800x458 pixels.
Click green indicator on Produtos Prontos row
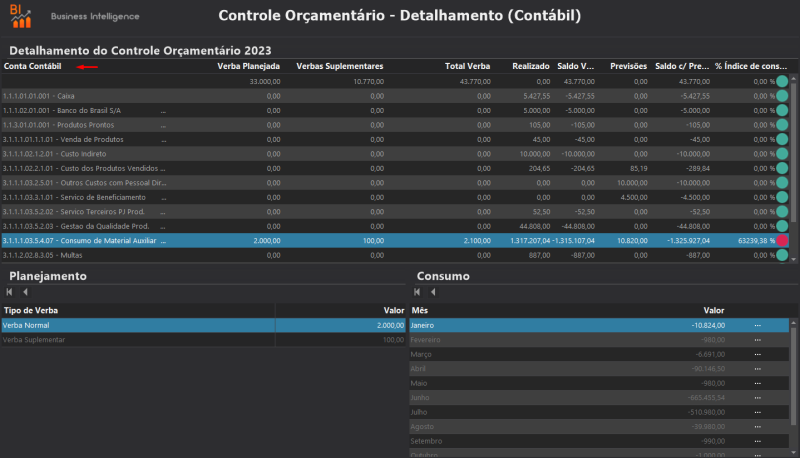coord(782,124)
